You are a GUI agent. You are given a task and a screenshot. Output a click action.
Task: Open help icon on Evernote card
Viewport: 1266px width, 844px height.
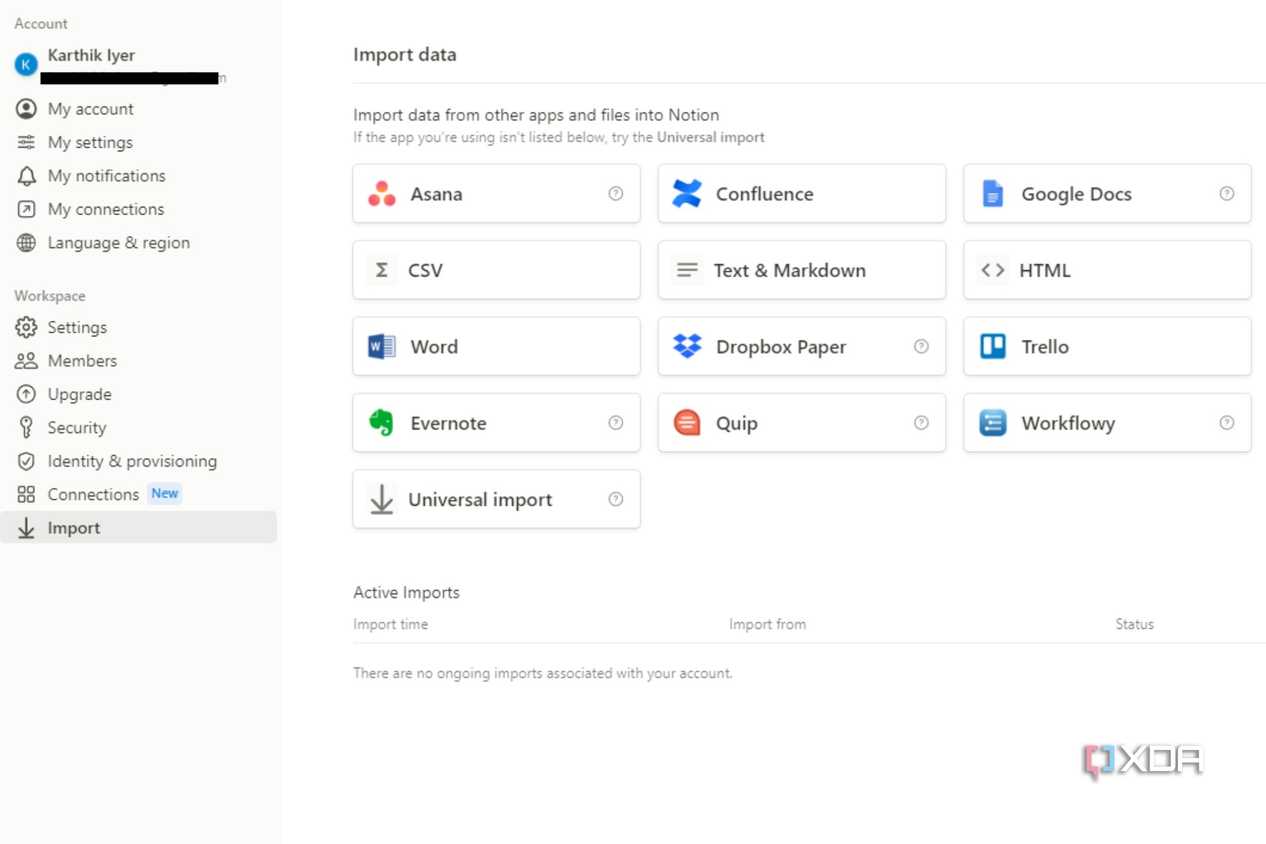pos(616,423)
